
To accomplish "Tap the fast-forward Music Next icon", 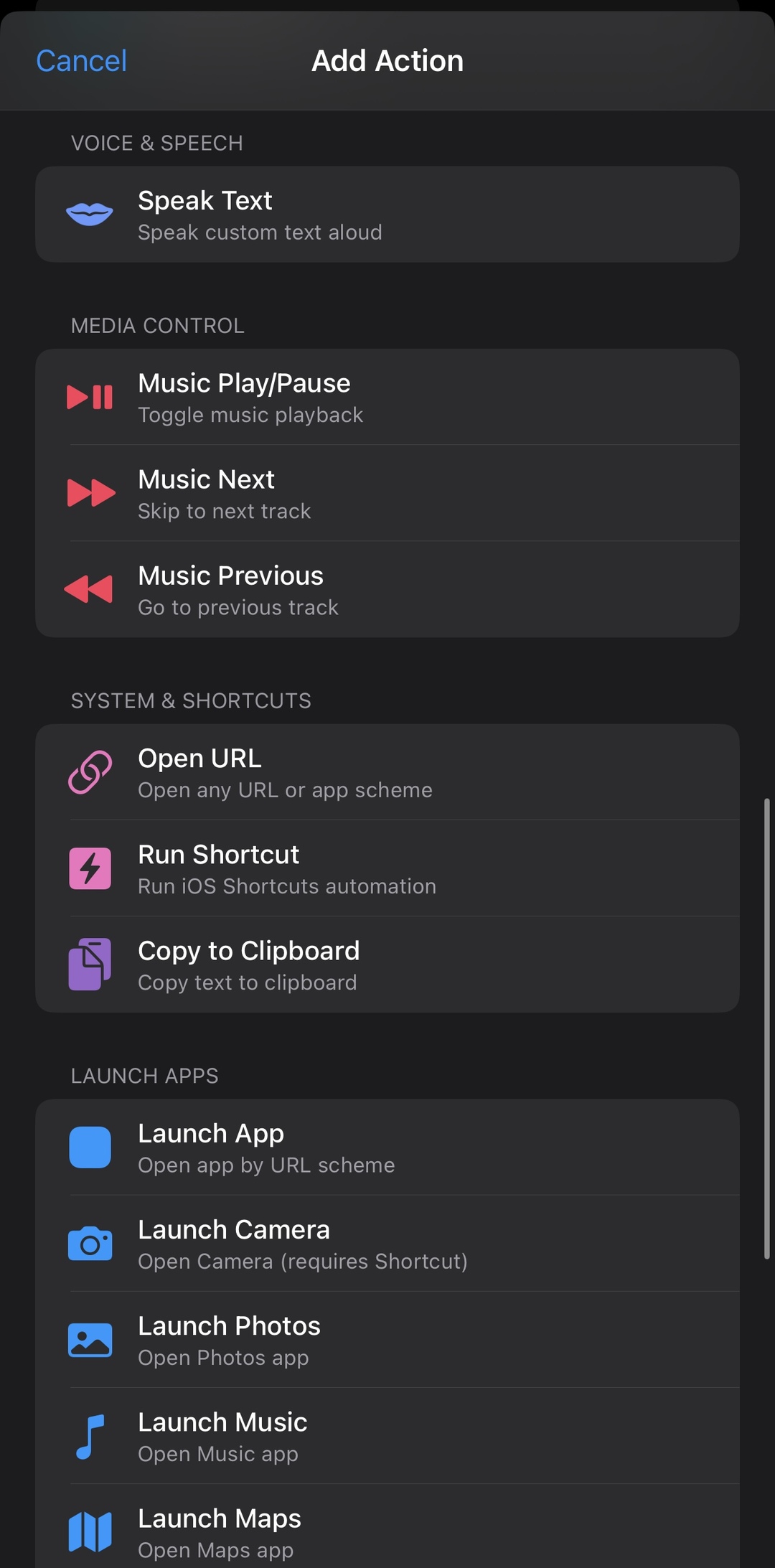I will [90, 493].
